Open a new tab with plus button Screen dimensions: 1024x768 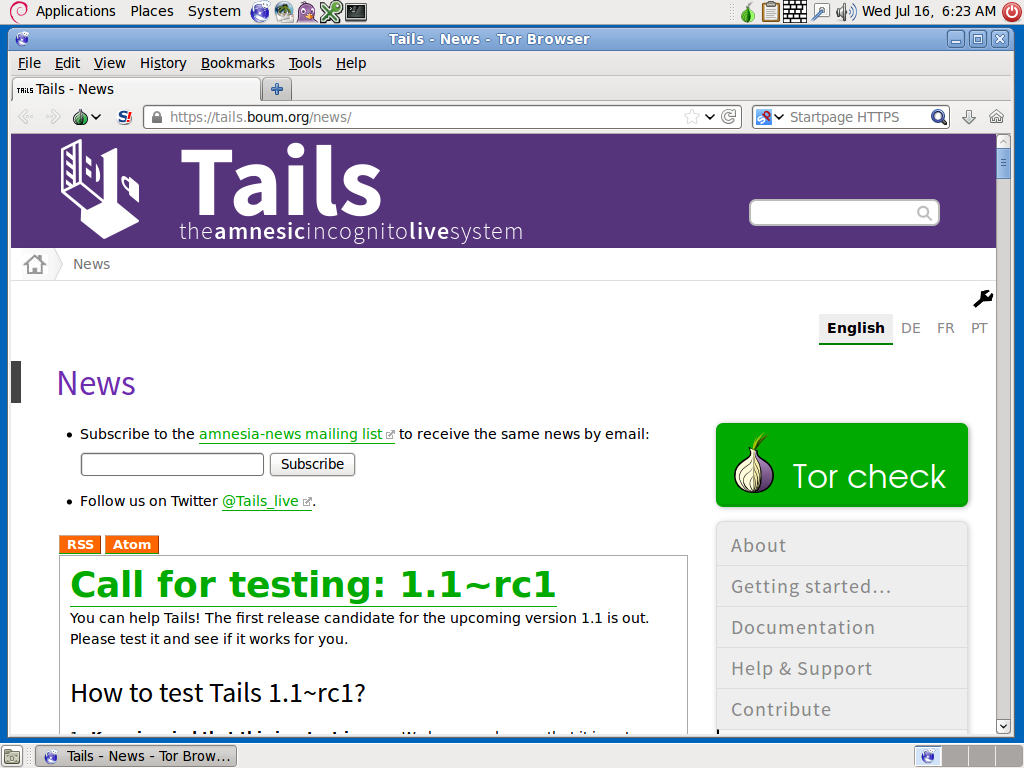277,89
